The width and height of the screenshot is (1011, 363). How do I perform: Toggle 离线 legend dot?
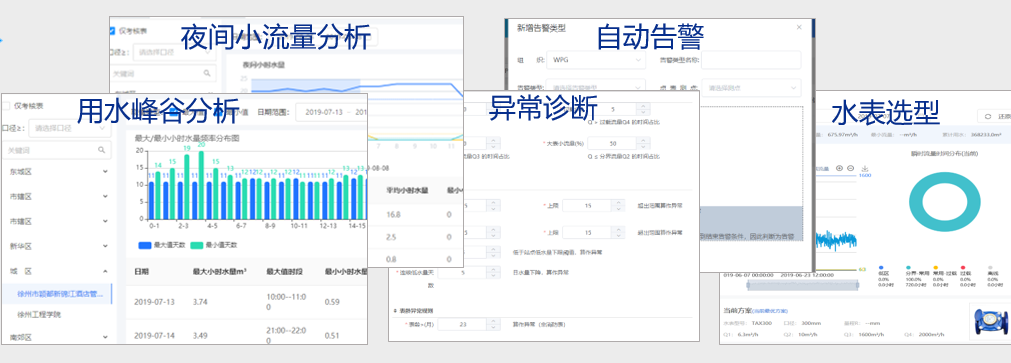click(x=990, y=267)
